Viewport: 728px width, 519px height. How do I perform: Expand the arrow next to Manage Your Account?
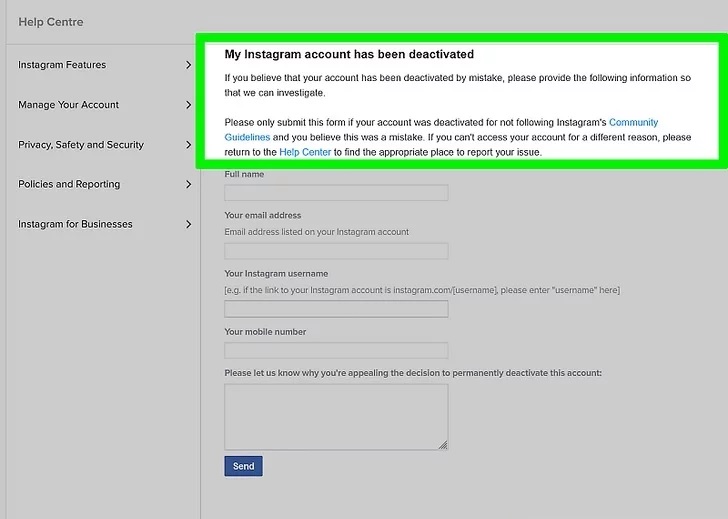188,105
